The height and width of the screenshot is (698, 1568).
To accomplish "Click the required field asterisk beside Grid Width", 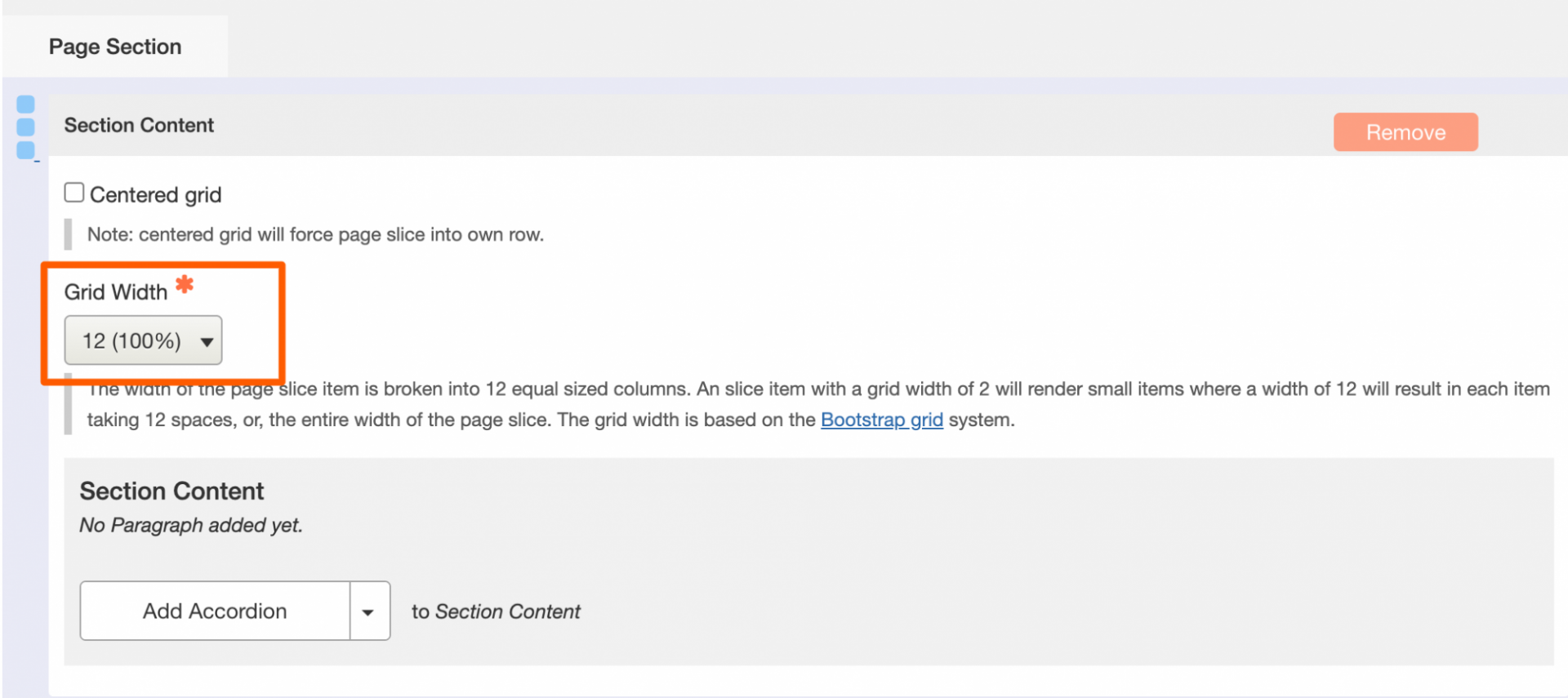I will [x=185, y=285].
